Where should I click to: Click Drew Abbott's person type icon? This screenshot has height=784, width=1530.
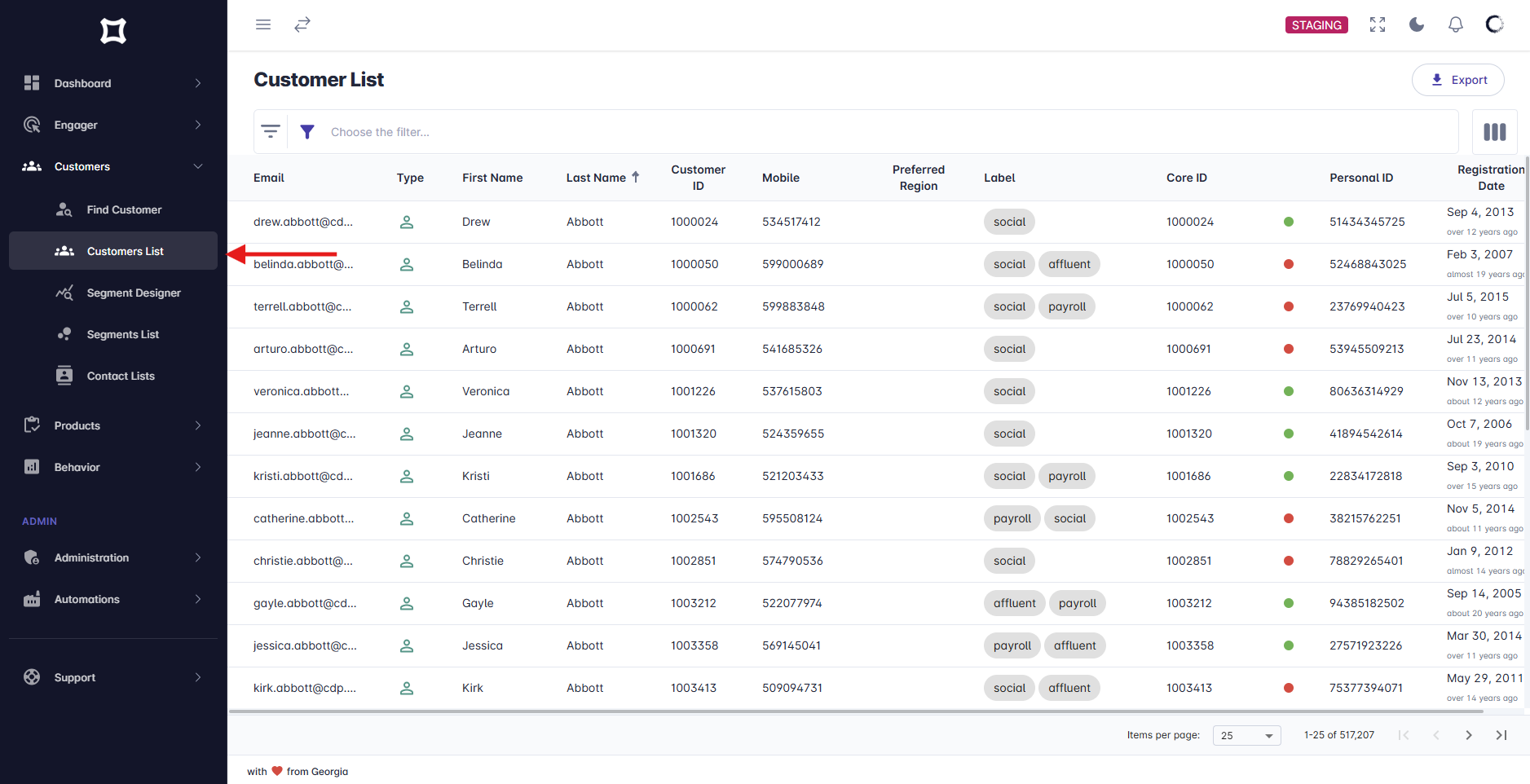coord(407,222)
